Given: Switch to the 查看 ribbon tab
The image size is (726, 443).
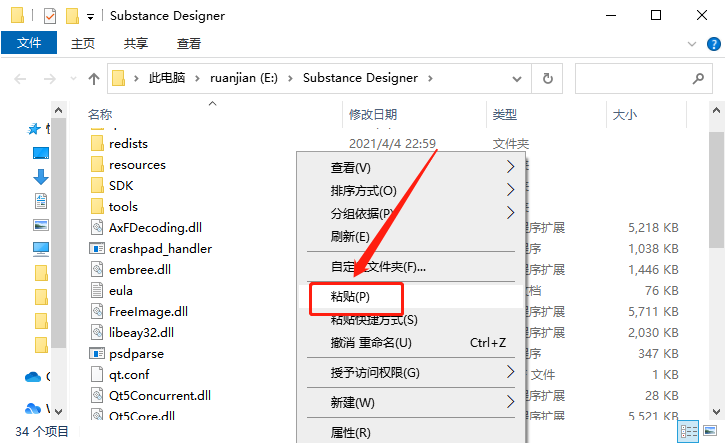Looking at the screenshot, I should coord(189,44).
